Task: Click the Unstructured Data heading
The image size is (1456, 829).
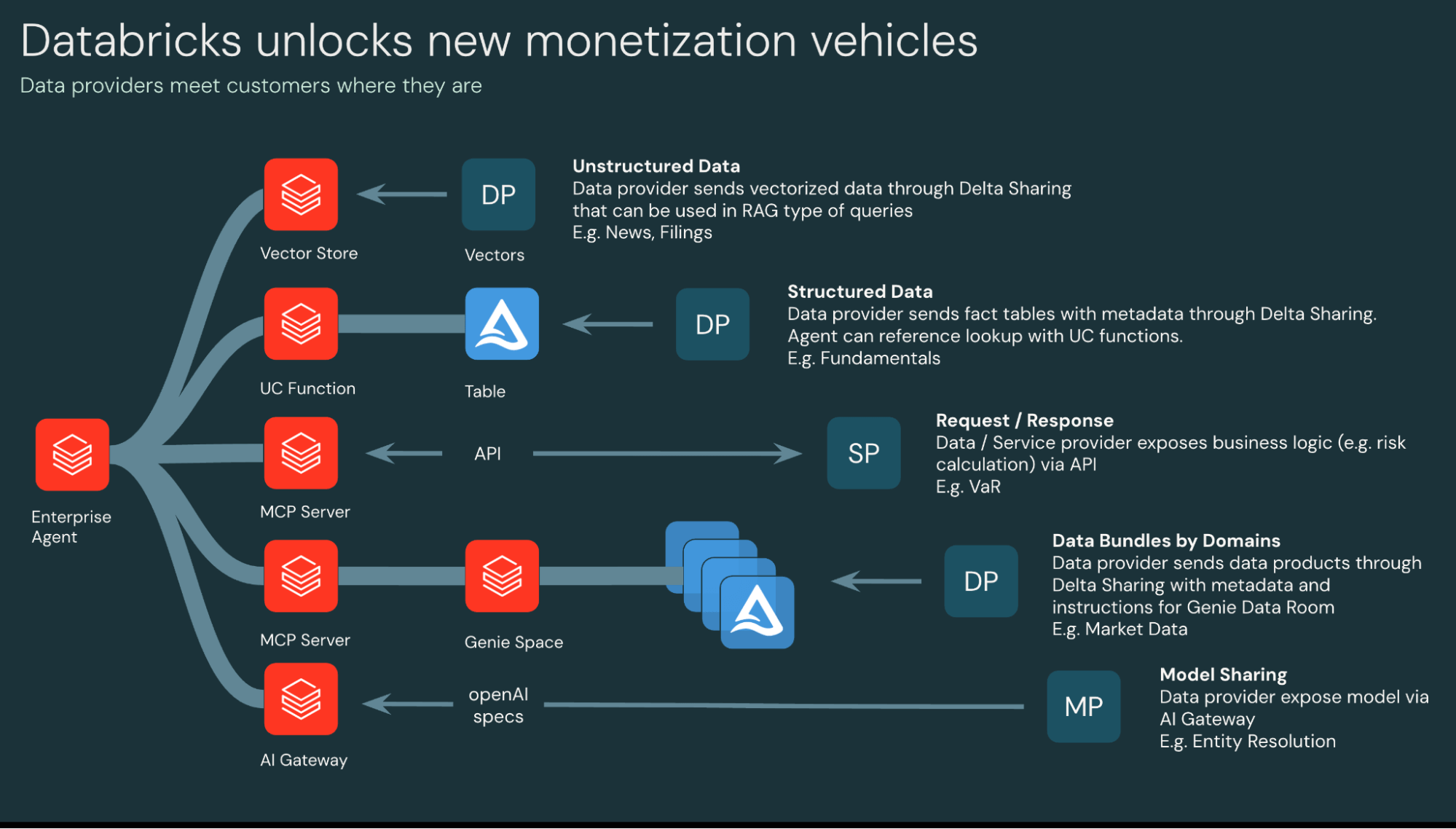Action: click(x=656, y=166)
